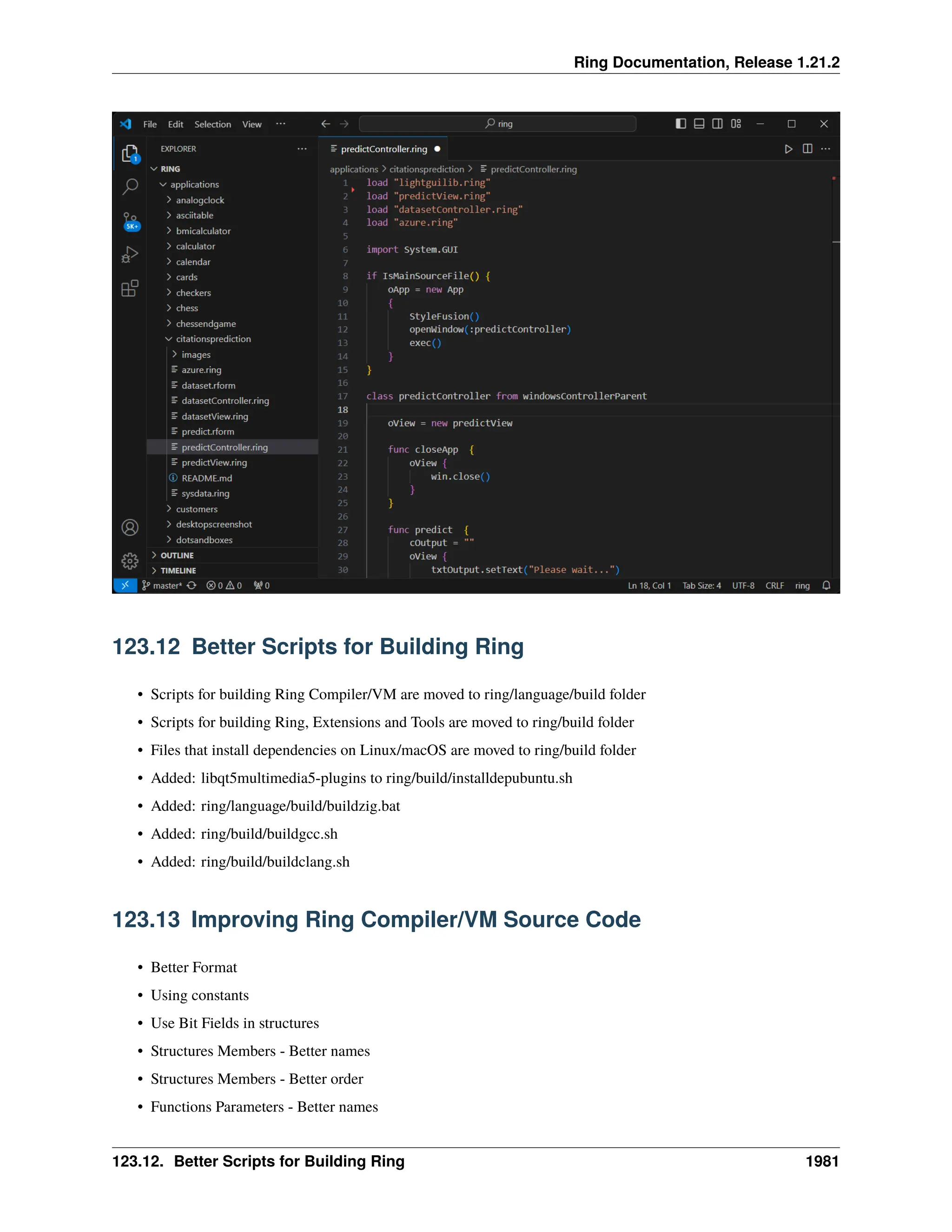Open the Extensions view icon

coord(130,288)
